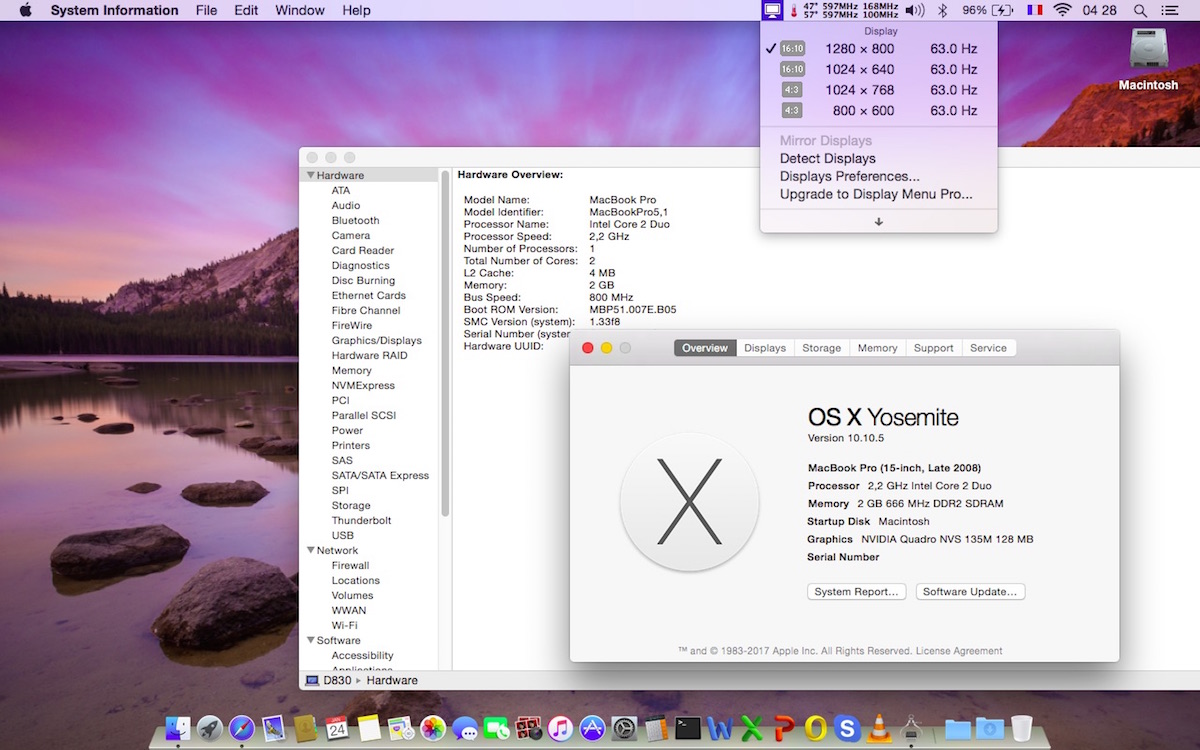The width and height of the screenshot is (1200, 750).
Task: Choose Detect Displays menu item
Action: (x=828, y=158)
